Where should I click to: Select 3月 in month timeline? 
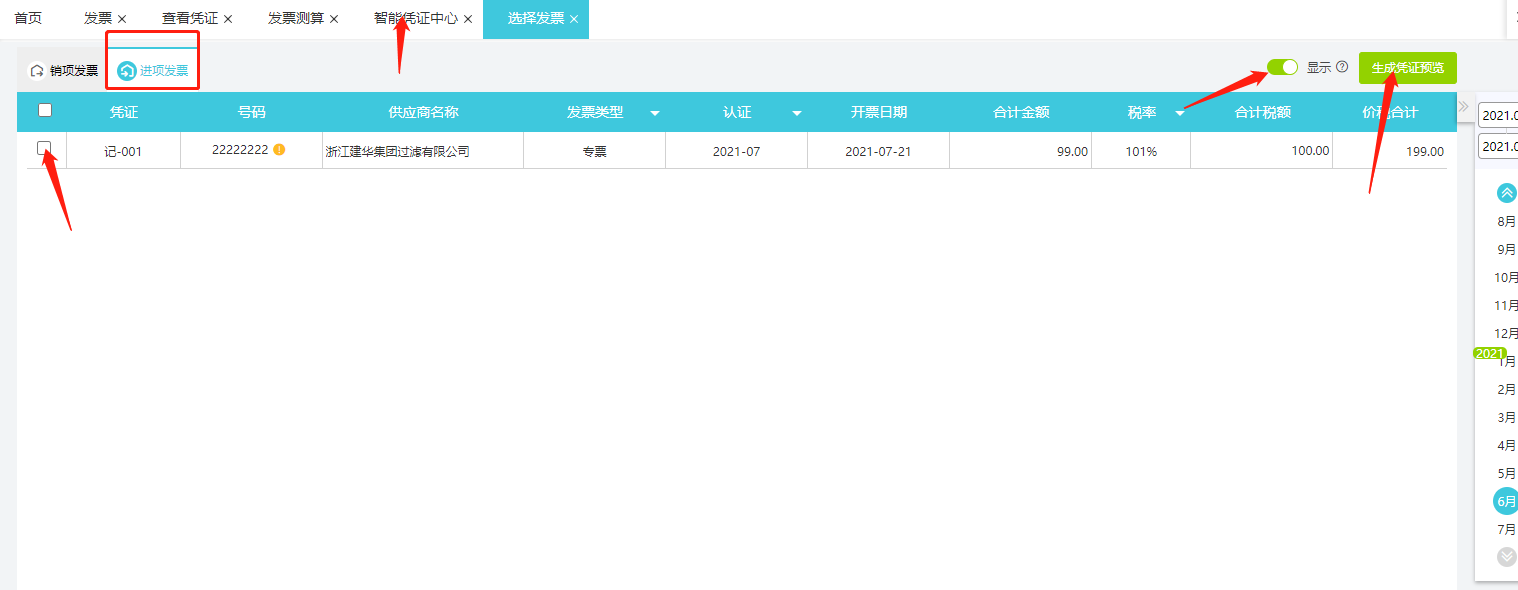pyautogui.click(x=1507, y=417)
